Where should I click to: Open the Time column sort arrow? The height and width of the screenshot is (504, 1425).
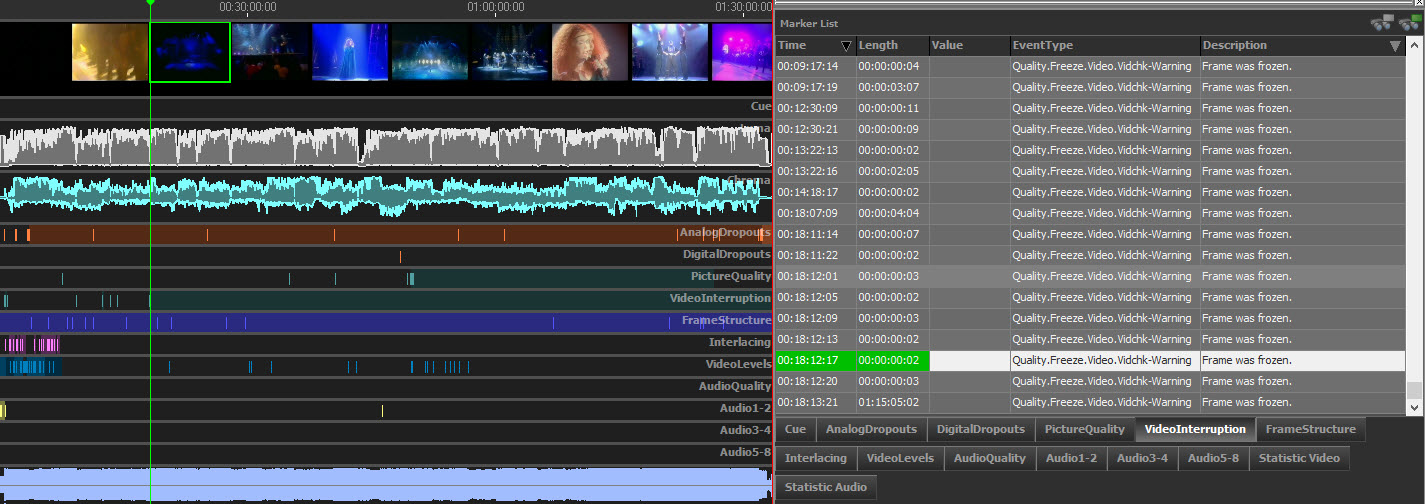coord(846,46)
